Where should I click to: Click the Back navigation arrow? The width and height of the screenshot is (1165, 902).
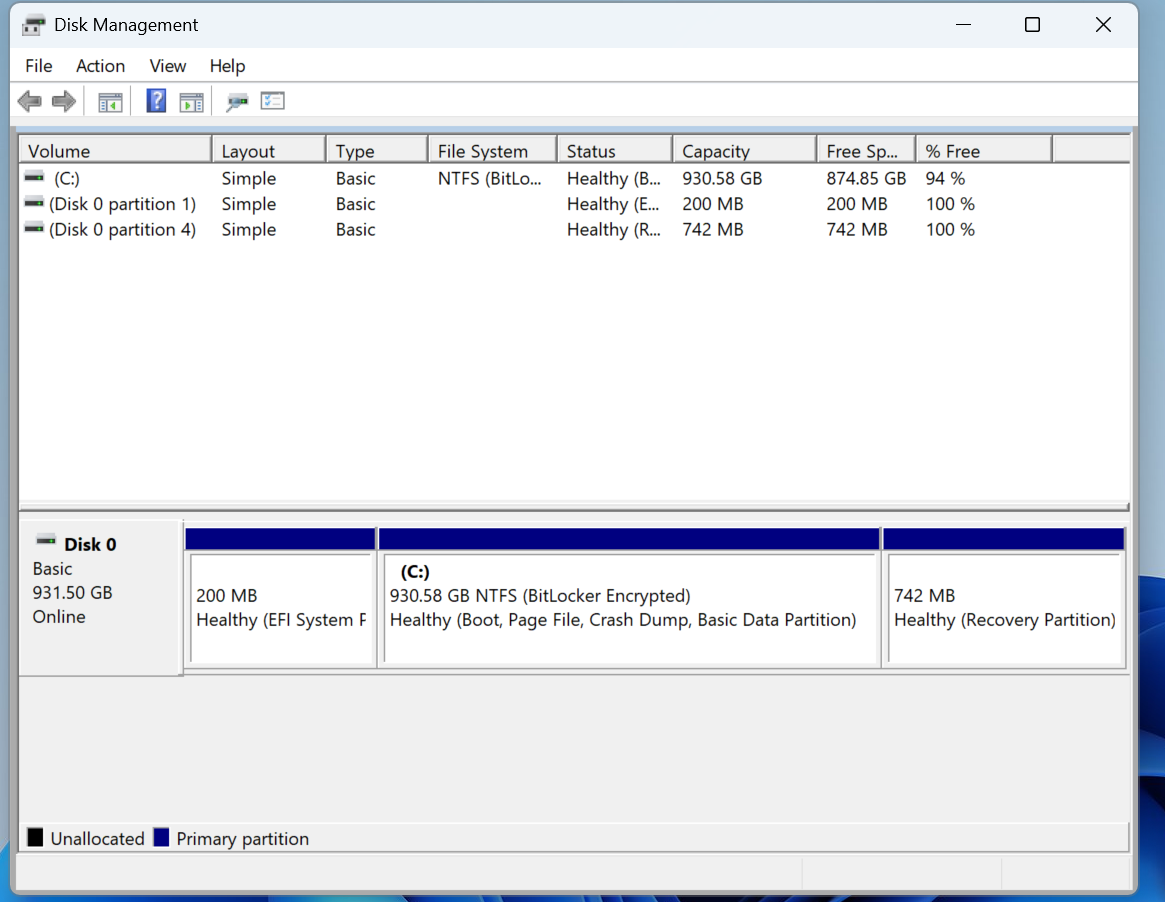click(29, 101)
